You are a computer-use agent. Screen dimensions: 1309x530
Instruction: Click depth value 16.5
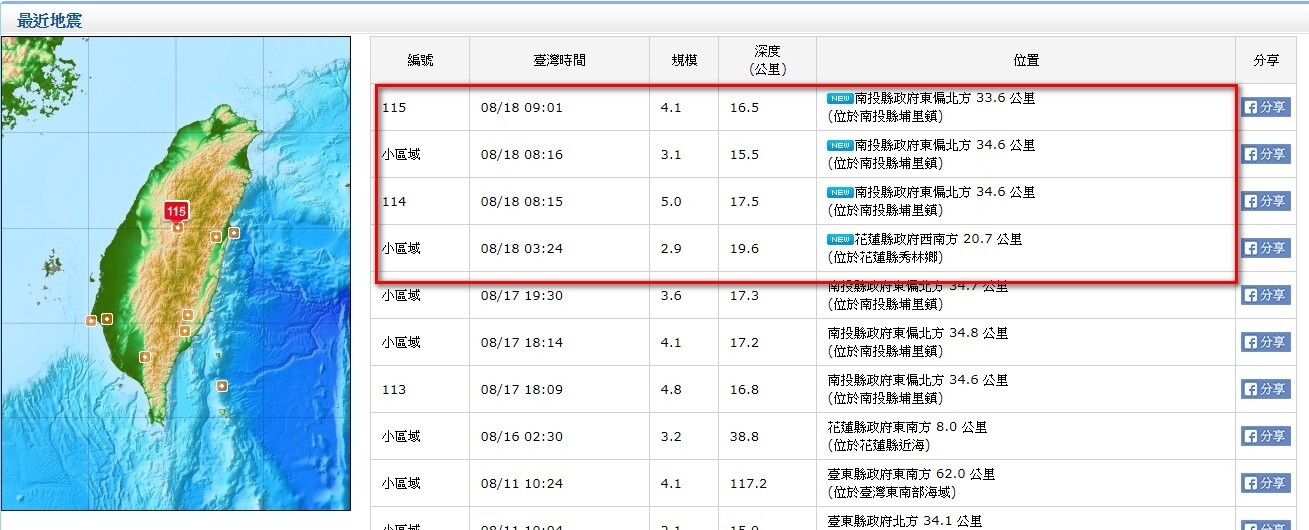point(744,107)
